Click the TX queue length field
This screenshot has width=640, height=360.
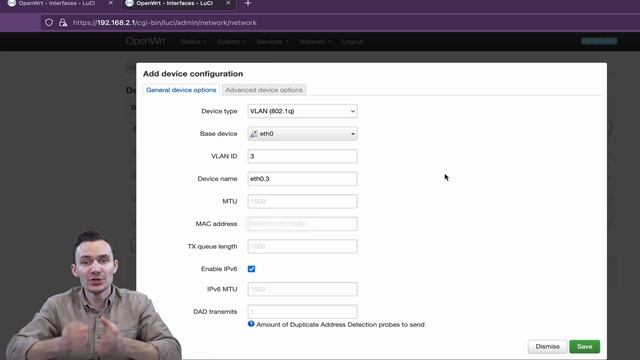click(302, 246)
